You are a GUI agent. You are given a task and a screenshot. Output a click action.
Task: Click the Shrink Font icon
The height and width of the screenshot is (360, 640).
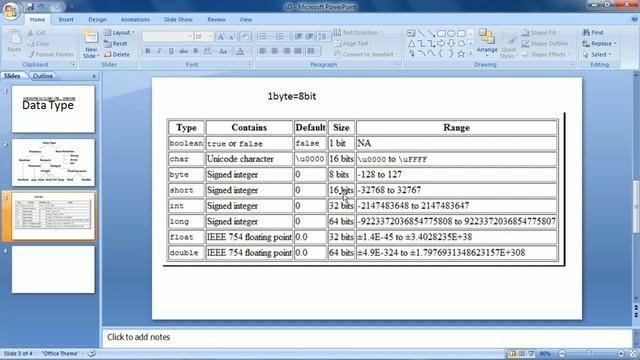pyautogui.click(x=231, y=37)
